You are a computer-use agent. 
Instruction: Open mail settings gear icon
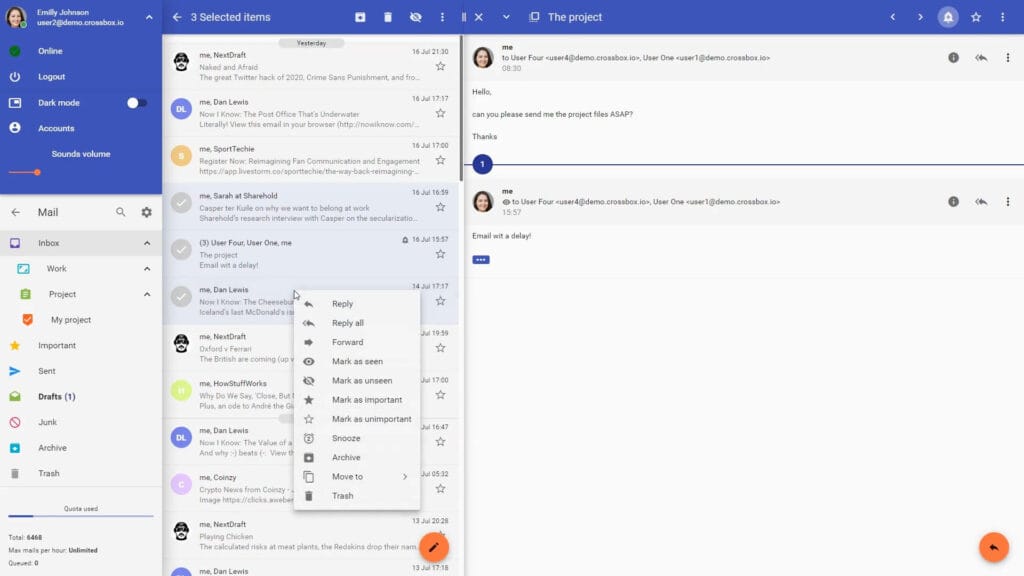click(147, 212)
